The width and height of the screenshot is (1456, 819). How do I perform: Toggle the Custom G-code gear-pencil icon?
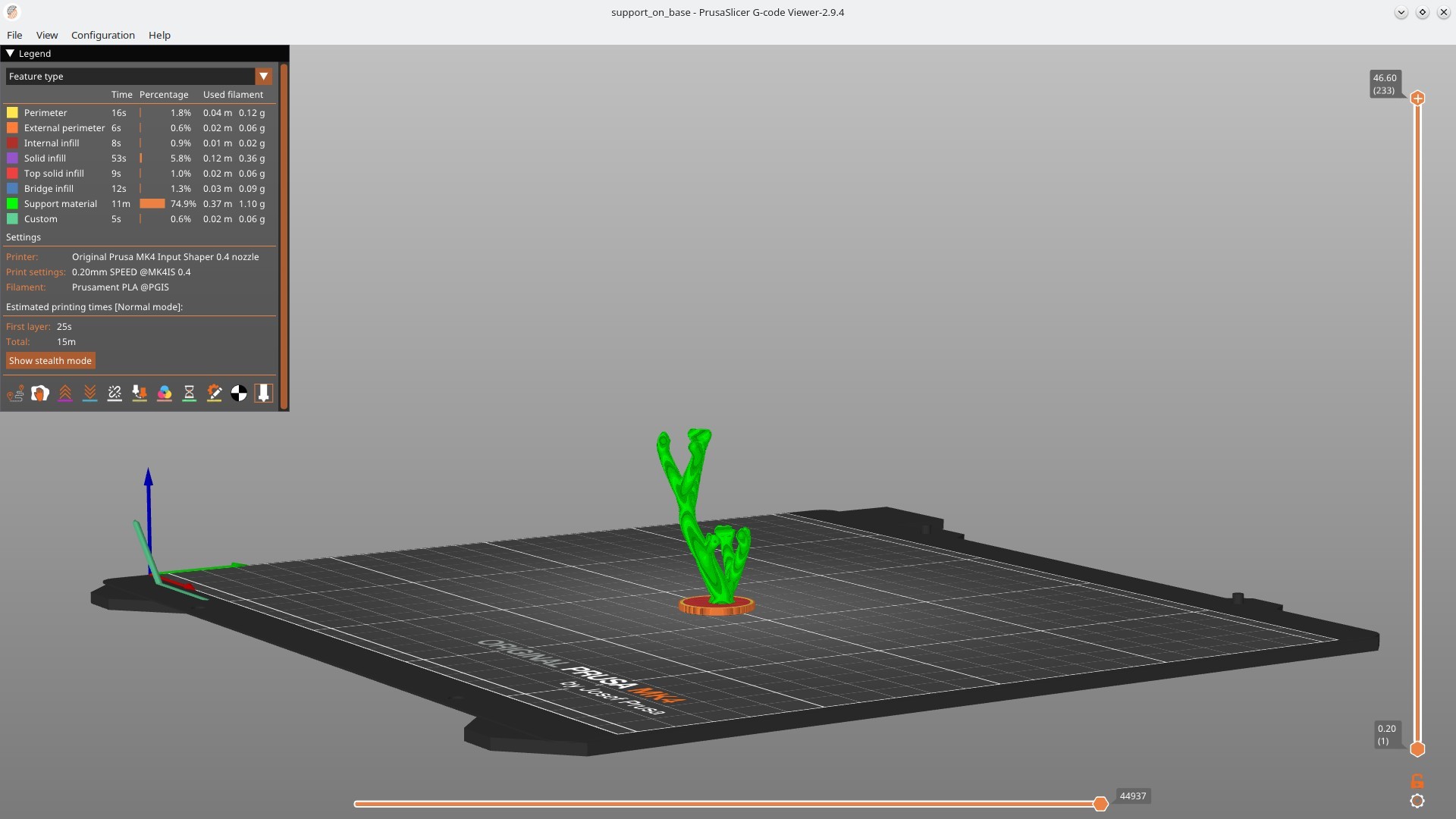[x=215, y=393]
